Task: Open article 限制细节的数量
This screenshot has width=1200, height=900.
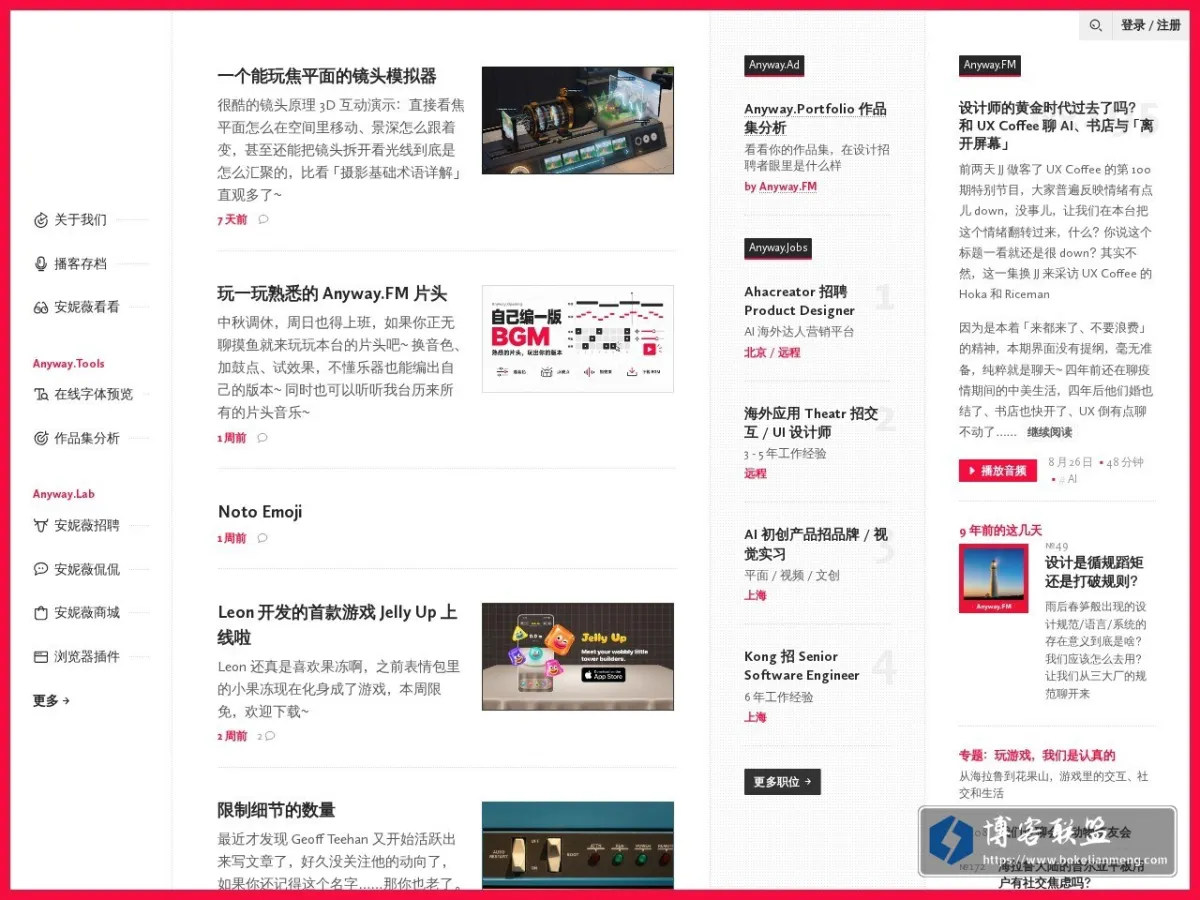Action: [276, 810]
